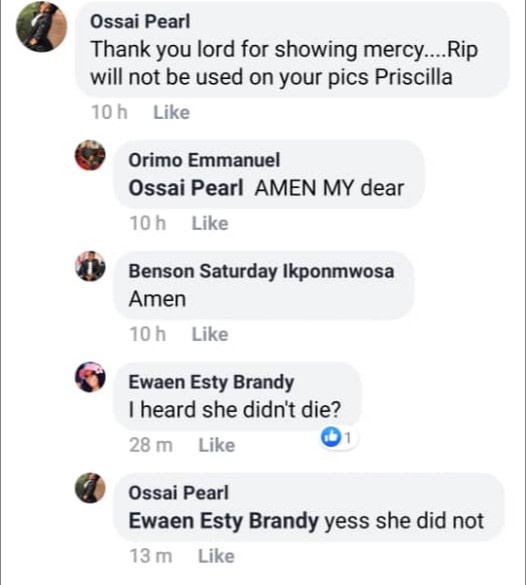The image size is (526, 585).
Task: Open Benson Saturday Ikponmwosa's avatar
Action: coord(90,266)
